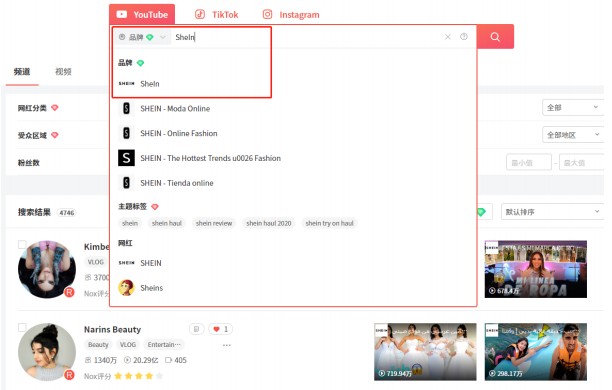Viewport: 612px width, 390px height.
Task: Click the VLOG tag on Narins Beauty
Action: point(128,345)
